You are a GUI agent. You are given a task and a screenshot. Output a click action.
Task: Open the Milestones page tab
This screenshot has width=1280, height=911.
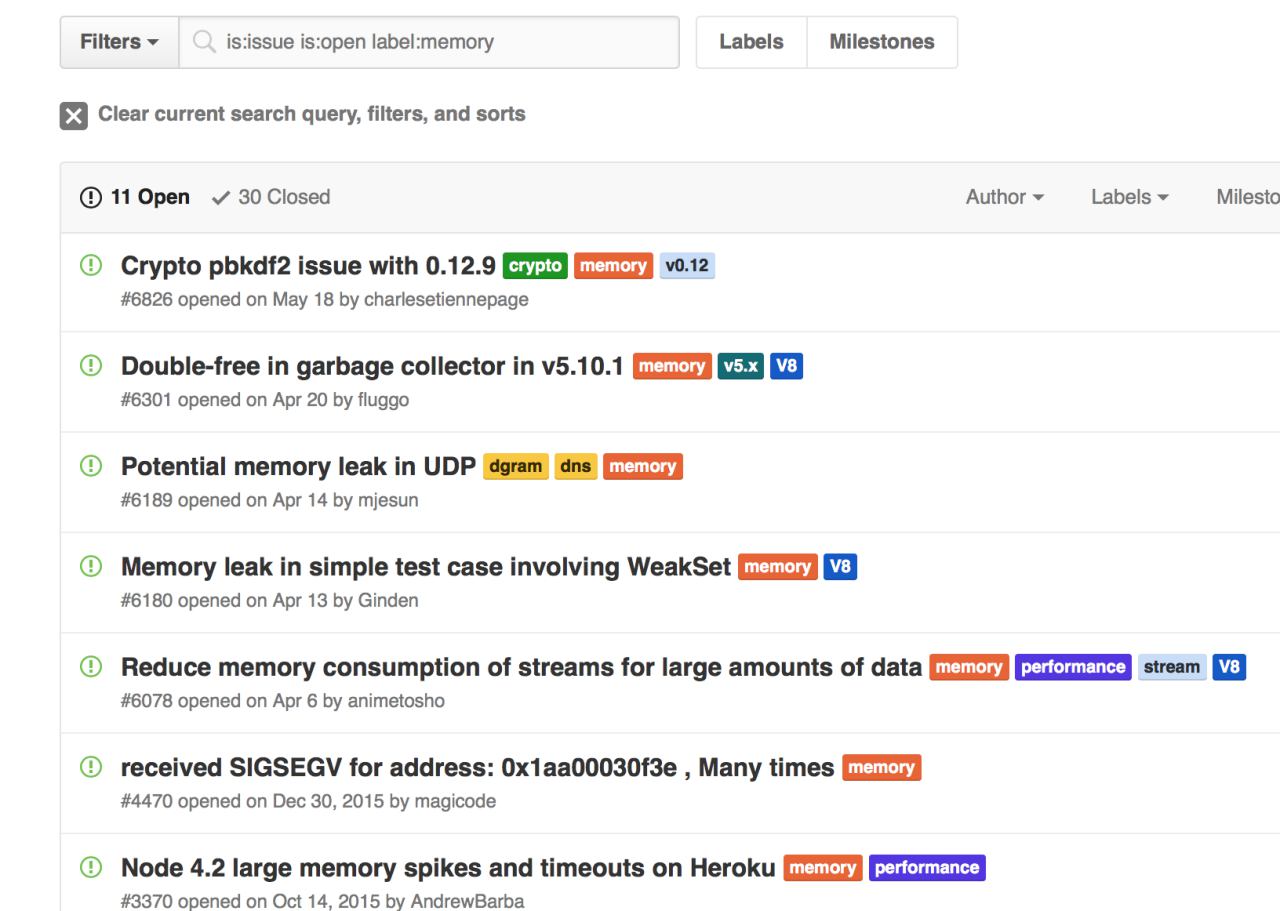coord(881,42)
